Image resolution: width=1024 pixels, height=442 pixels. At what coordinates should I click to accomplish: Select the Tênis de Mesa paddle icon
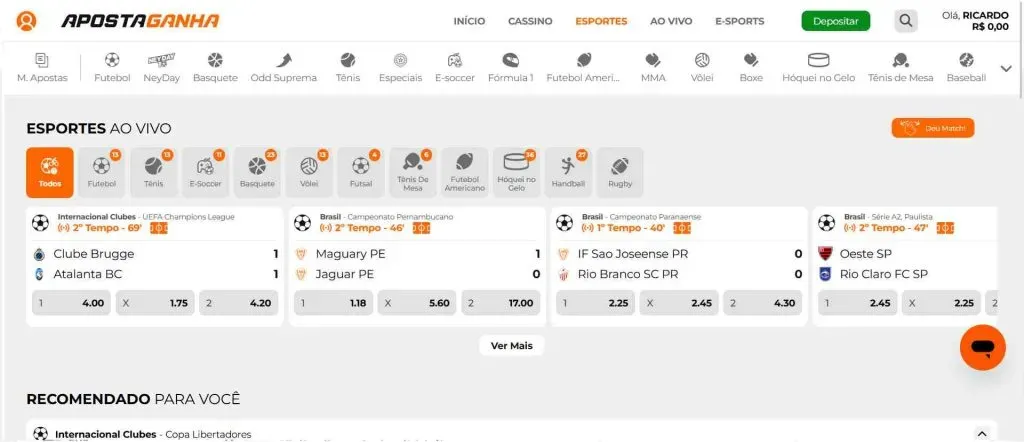(x=900, y=61)
